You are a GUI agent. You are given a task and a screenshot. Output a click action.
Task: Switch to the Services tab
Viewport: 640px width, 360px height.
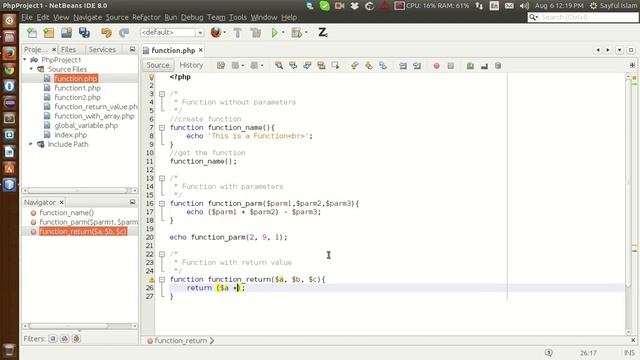(102, 49)
